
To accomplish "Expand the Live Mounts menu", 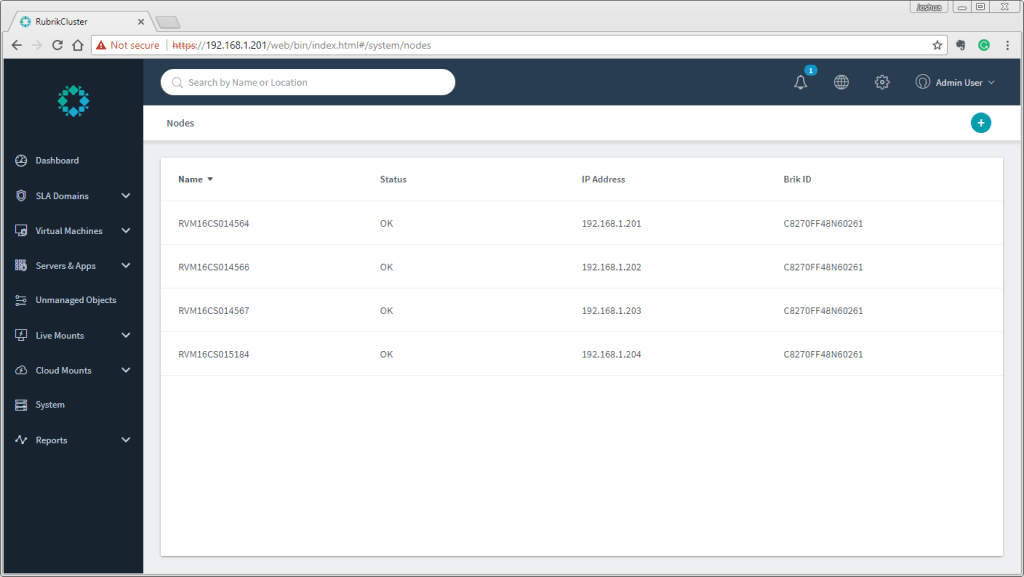I will tap(58, 334).
